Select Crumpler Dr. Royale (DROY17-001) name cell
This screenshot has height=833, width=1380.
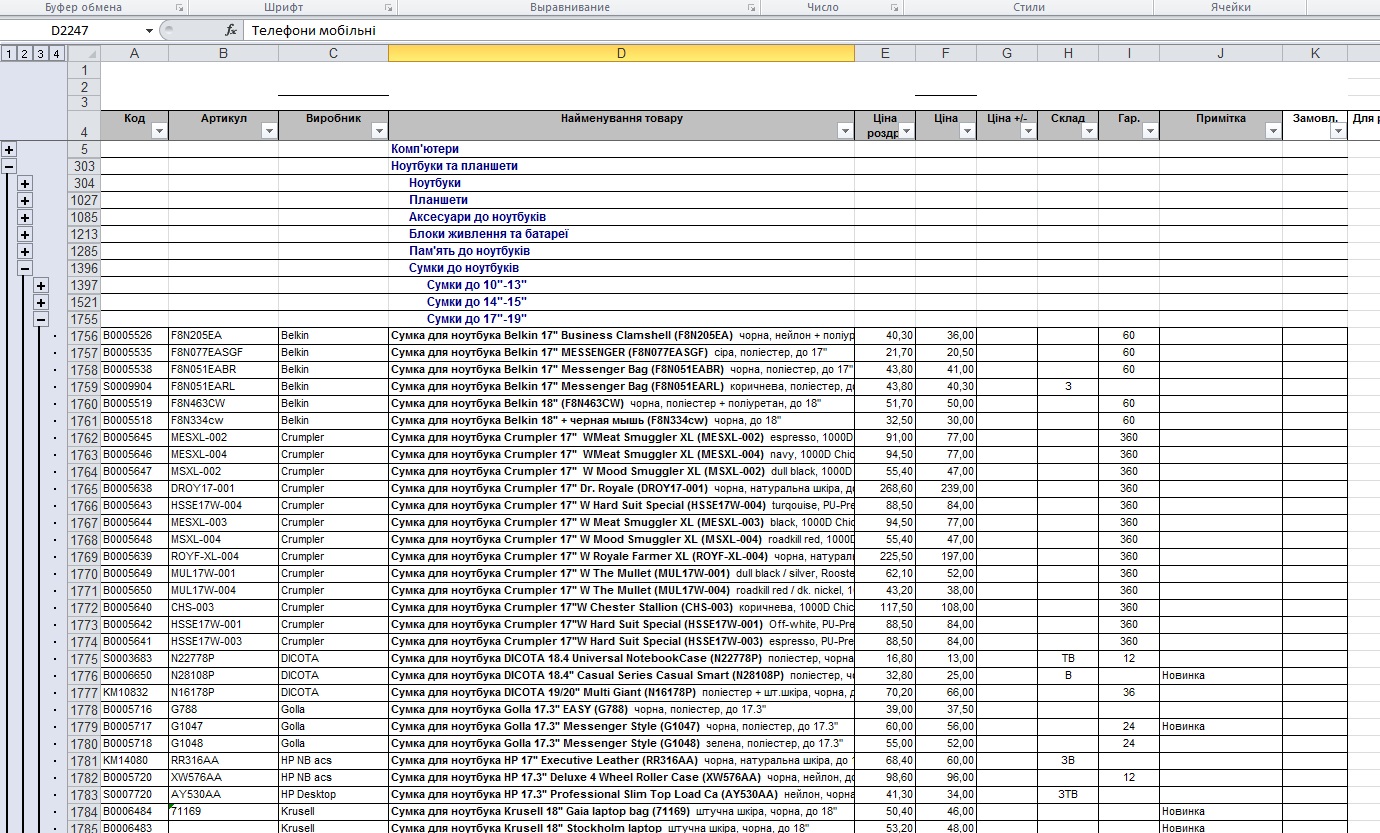tap(621, 489)
